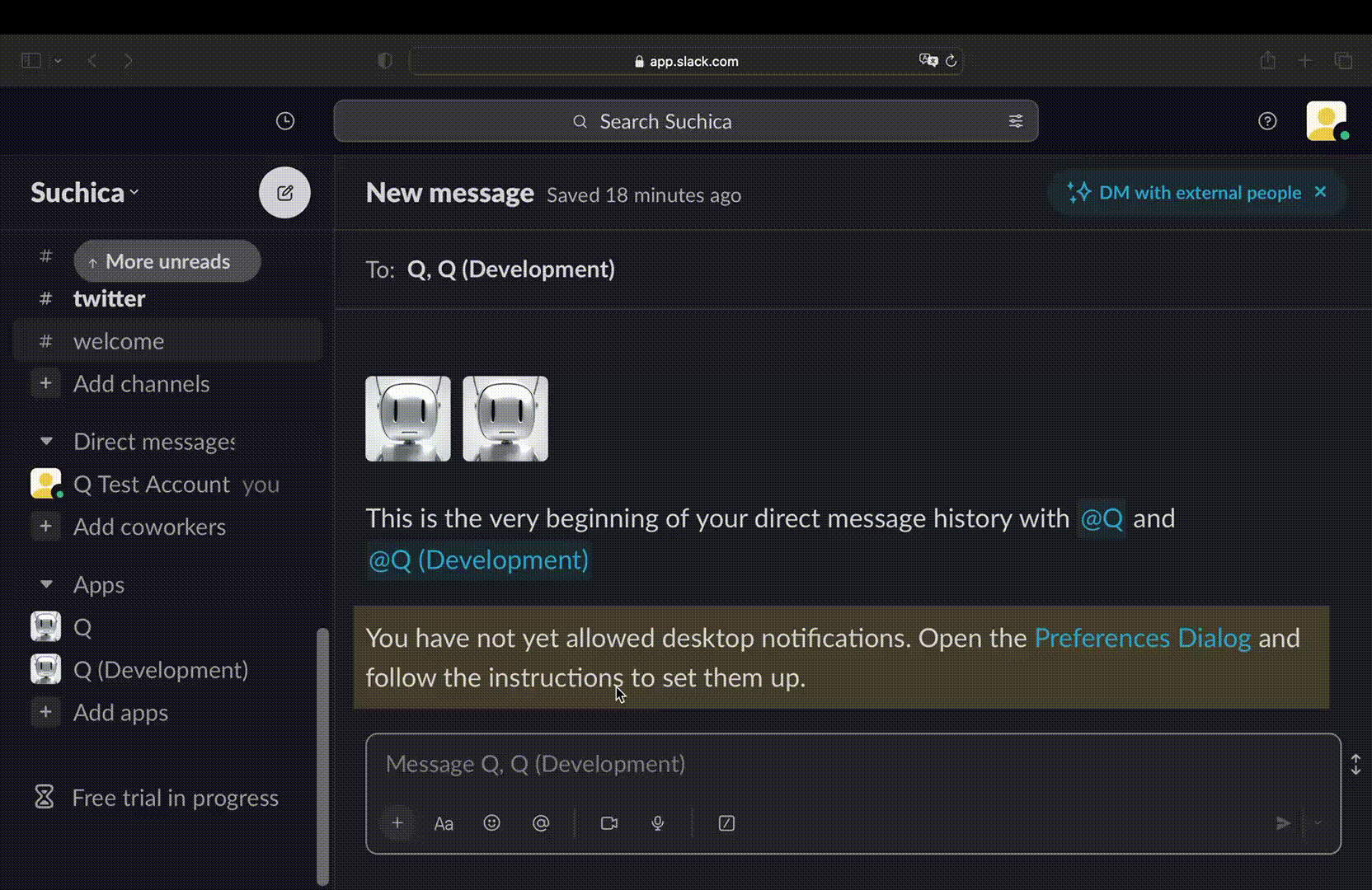Click the second robot avatar thumbnail
This screenshot has width=1372, height=890.
click(505, 419)
